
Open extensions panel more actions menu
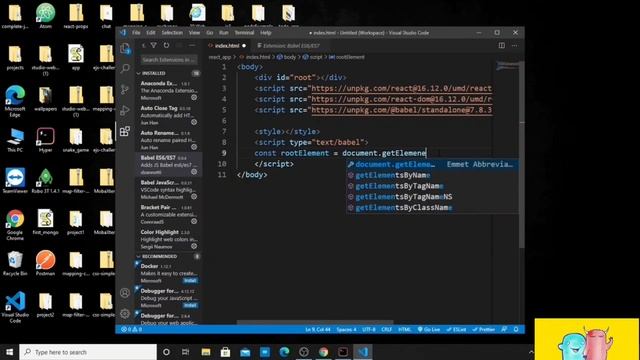[192, 45]
